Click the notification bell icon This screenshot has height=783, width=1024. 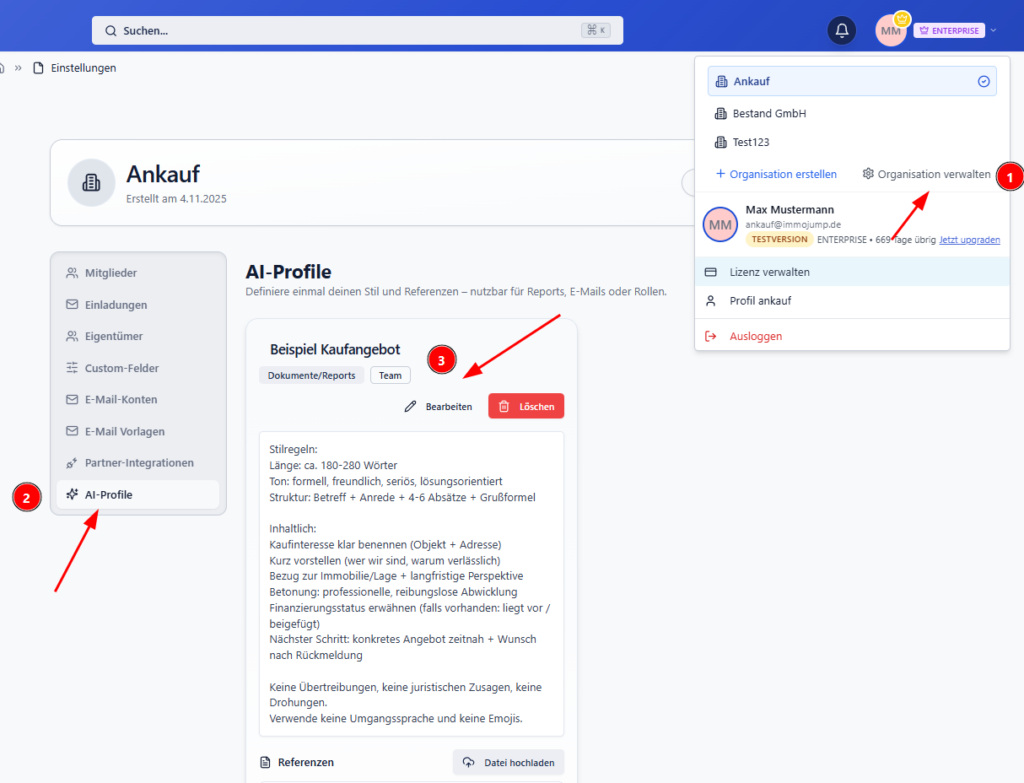click(841, 29)
